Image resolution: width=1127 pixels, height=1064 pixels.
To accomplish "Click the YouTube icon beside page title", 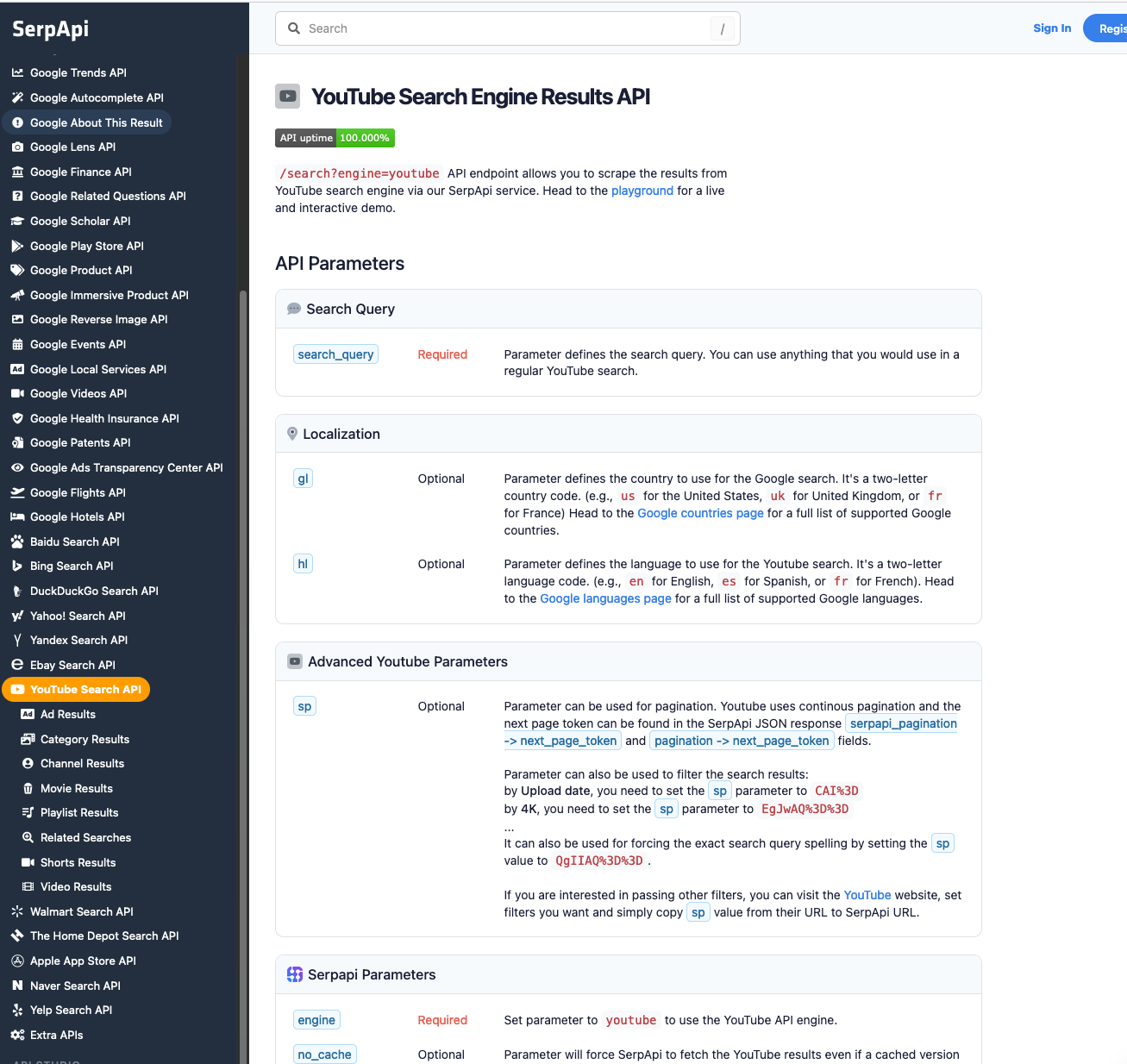I will (288, 97).
